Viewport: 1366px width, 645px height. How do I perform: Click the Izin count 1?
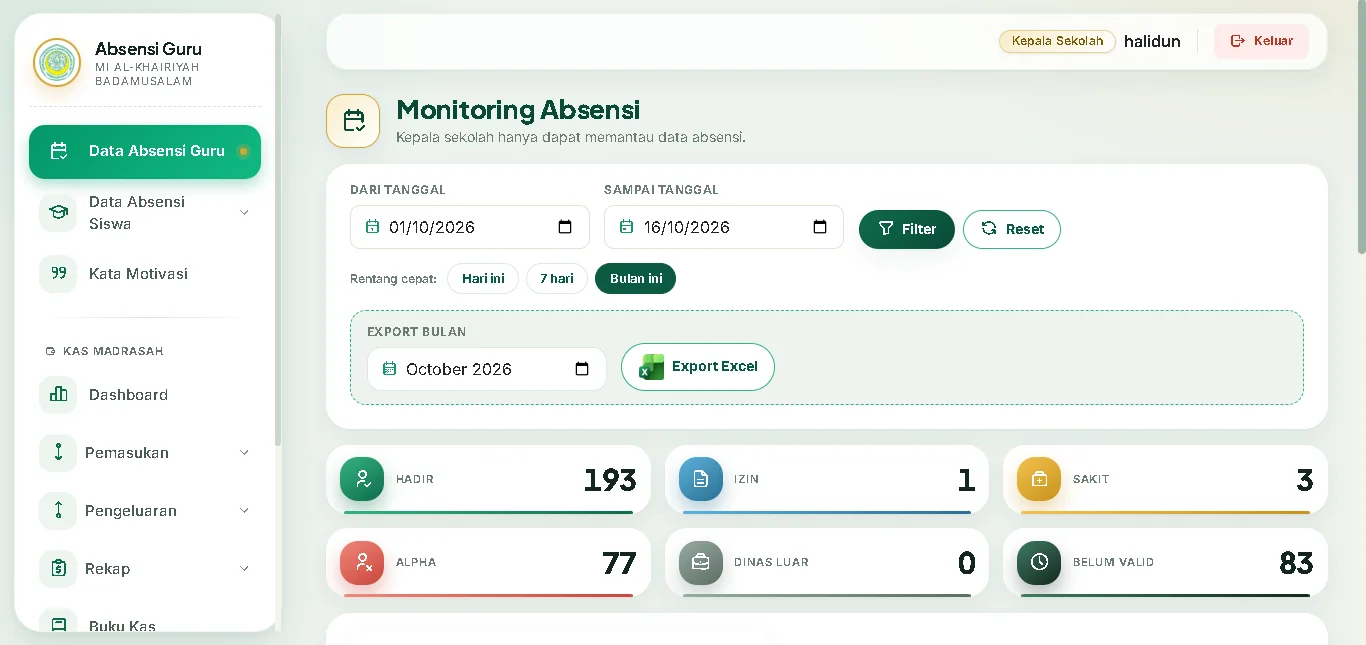(966, 480)
